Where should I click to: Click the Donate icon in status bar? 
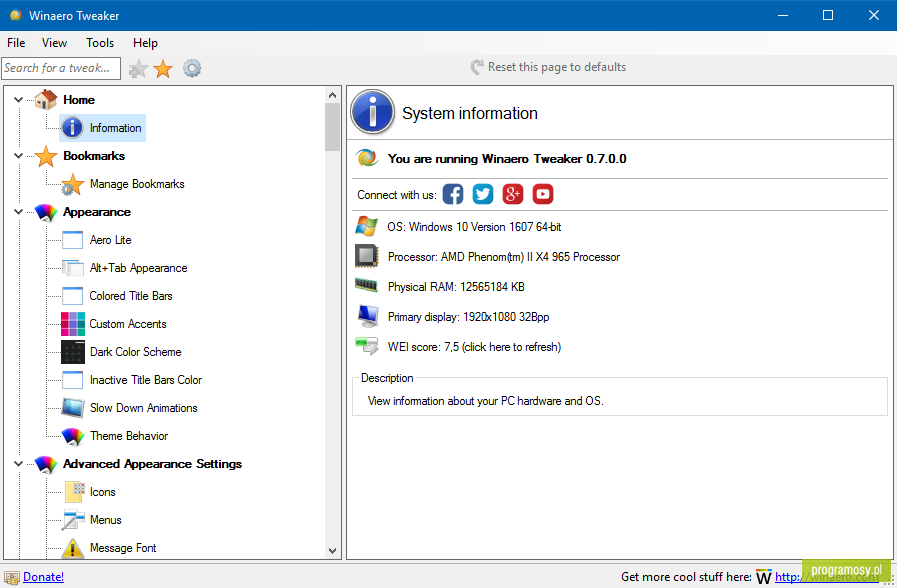pyautogui.click(x=11, y=577)
